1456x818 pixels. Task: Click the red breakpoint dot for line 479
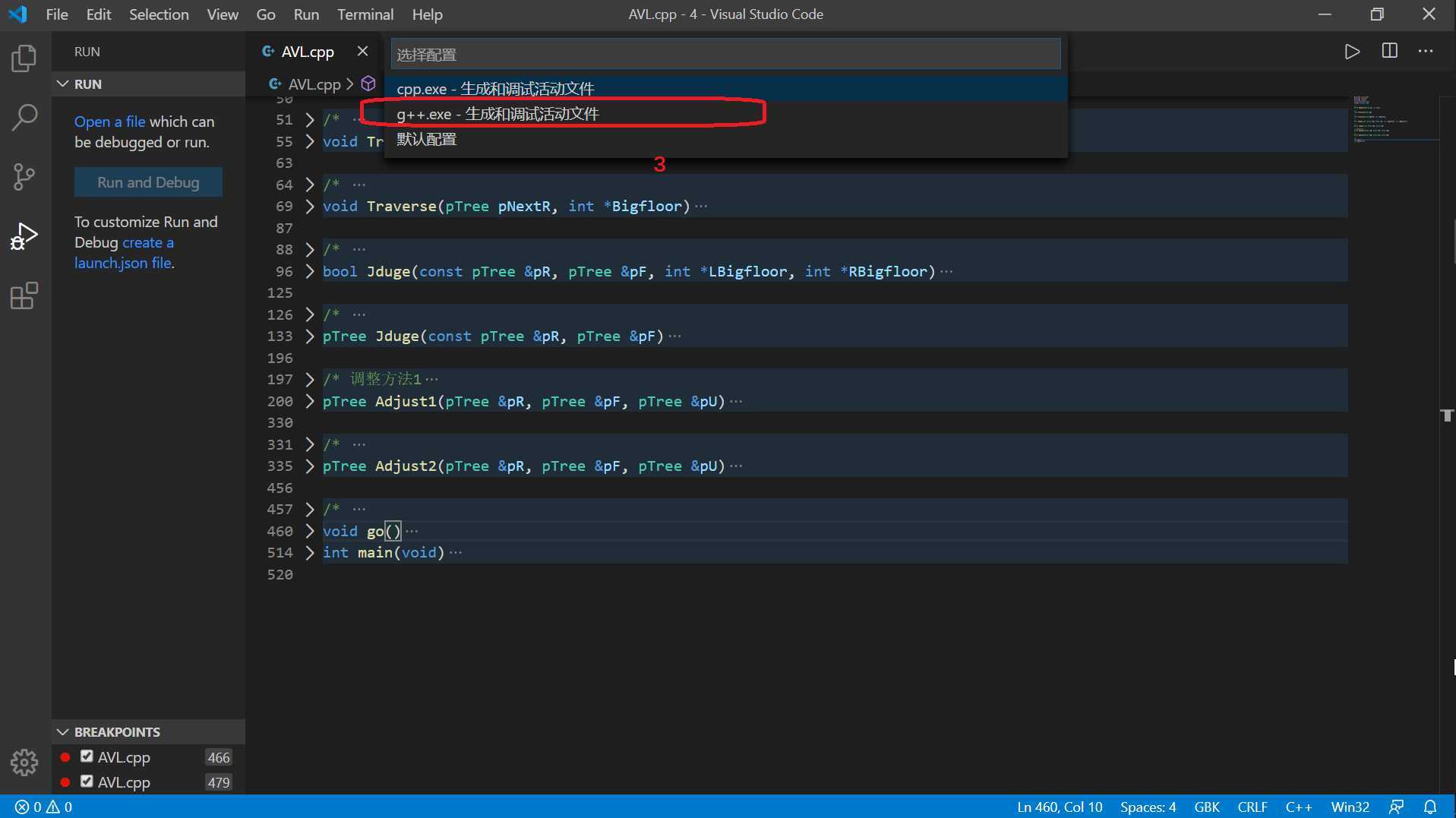(65, 782)
